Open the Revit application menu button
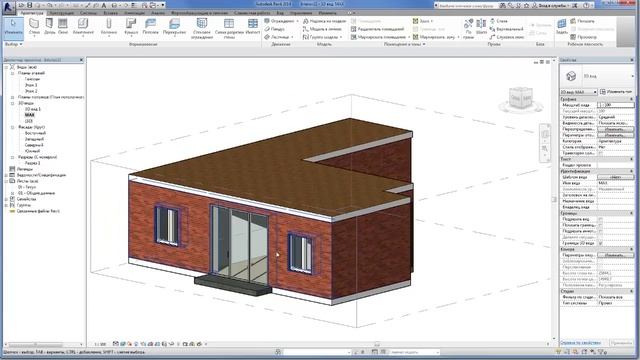 (9, 7)
